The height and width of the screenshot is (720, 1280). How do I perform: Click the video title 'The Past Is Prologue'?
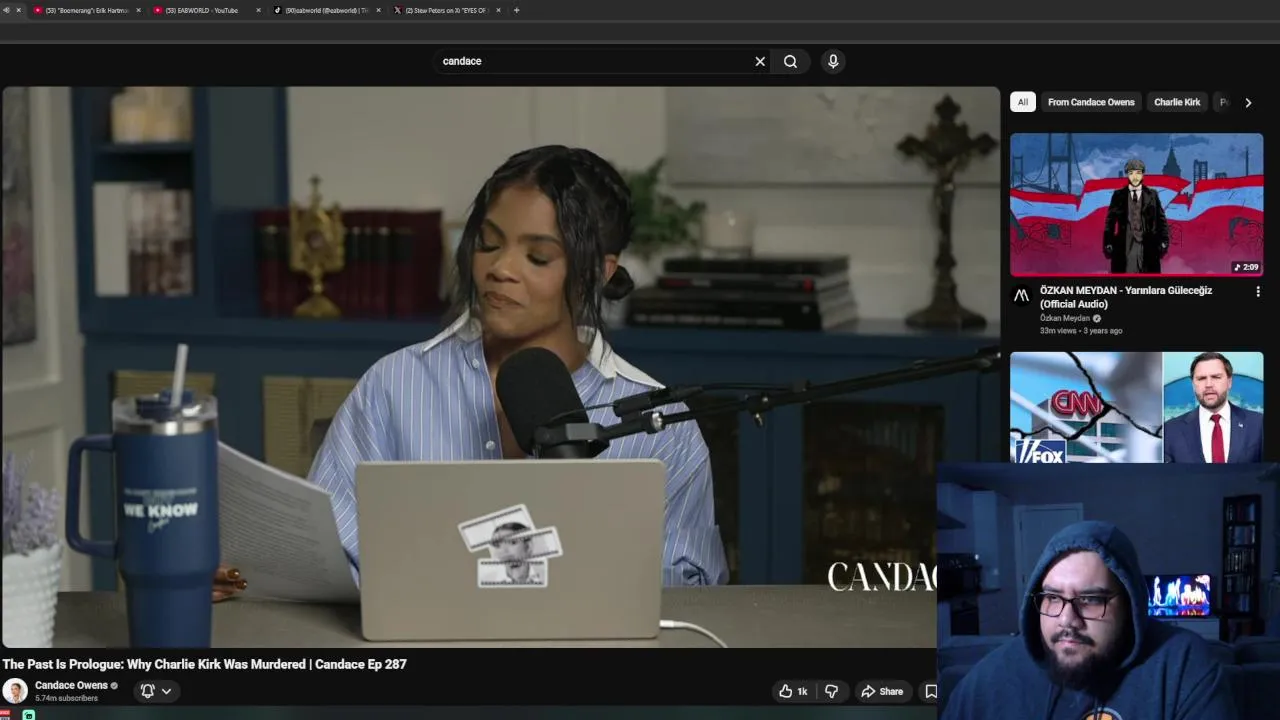(x=204, y=664)
